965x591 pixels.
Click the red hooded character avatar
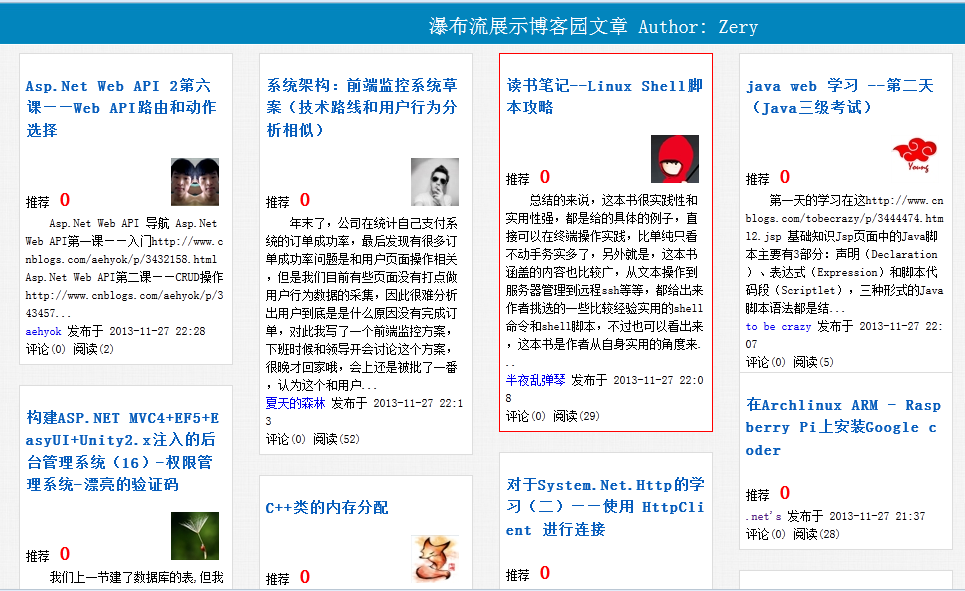(x=675, y=159)
